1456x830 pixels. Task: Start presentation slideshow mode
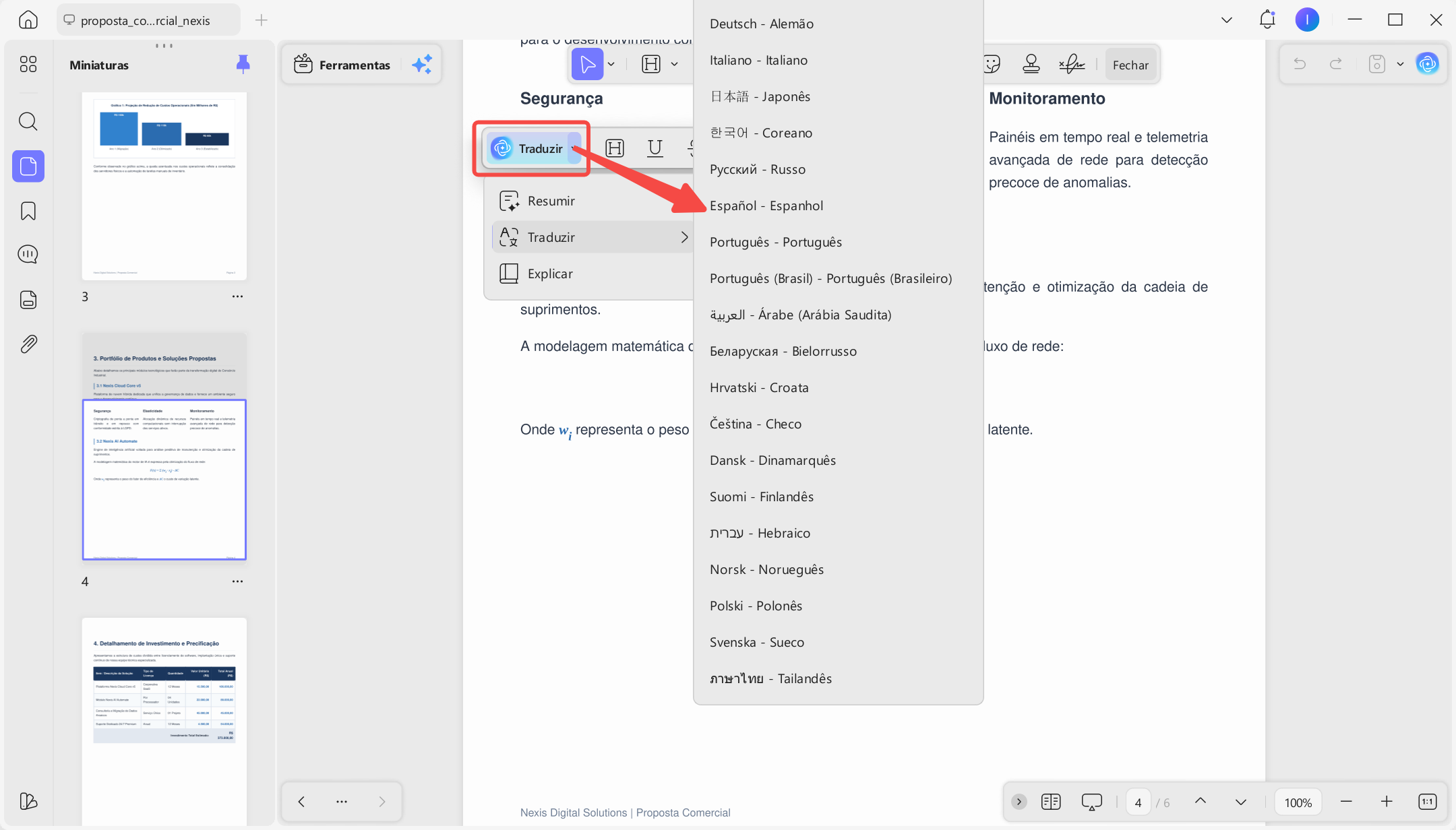[x=1091, y=802]
